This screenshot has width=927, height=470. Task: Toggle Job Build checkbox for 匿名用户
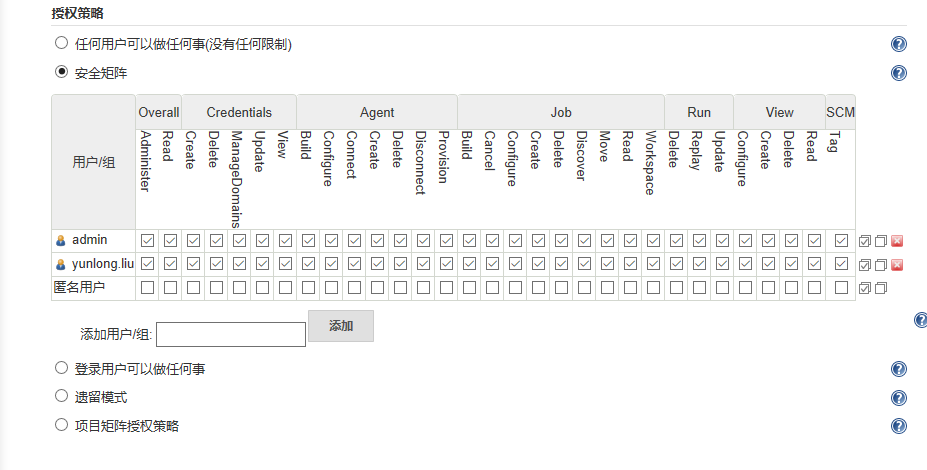tap(469, 288)
